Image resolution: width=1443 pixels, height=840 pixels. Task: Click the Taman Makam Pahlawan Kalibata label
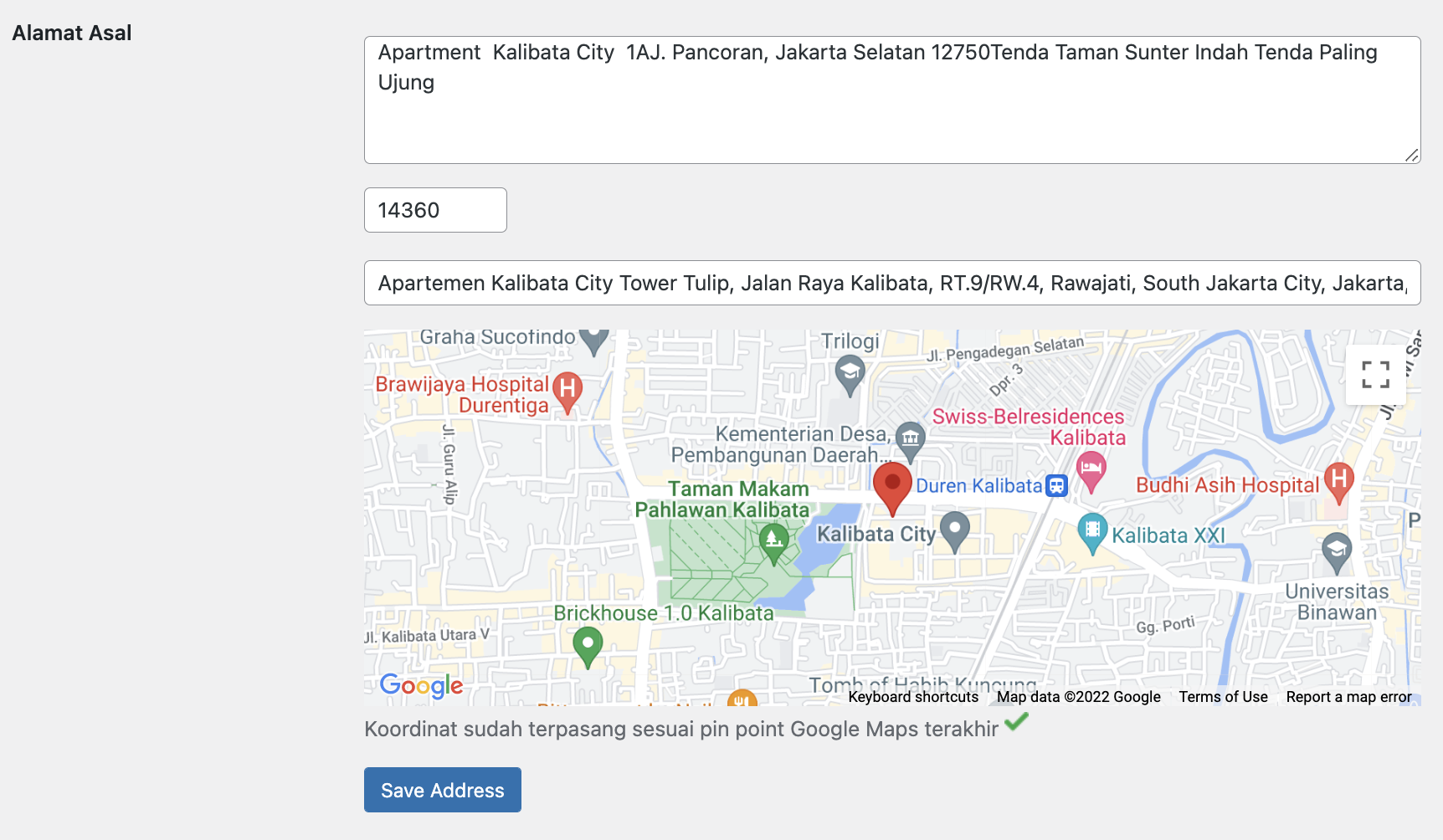tap(722, 499)
